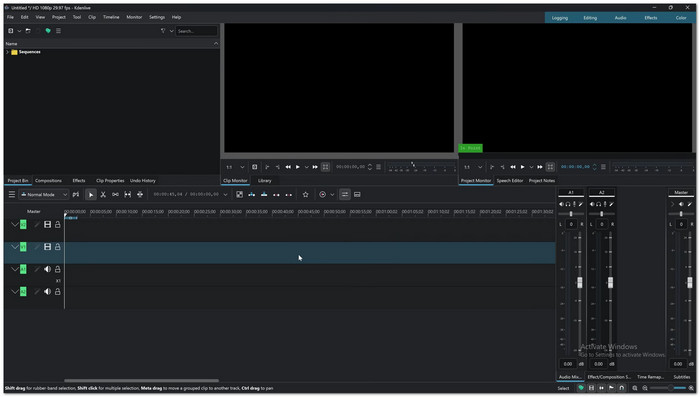The width and height of the screenshot is (700, 397).
Task: Expand the Master mixer channel arrow
Action: pyautogui.click(x=672, y=205)
